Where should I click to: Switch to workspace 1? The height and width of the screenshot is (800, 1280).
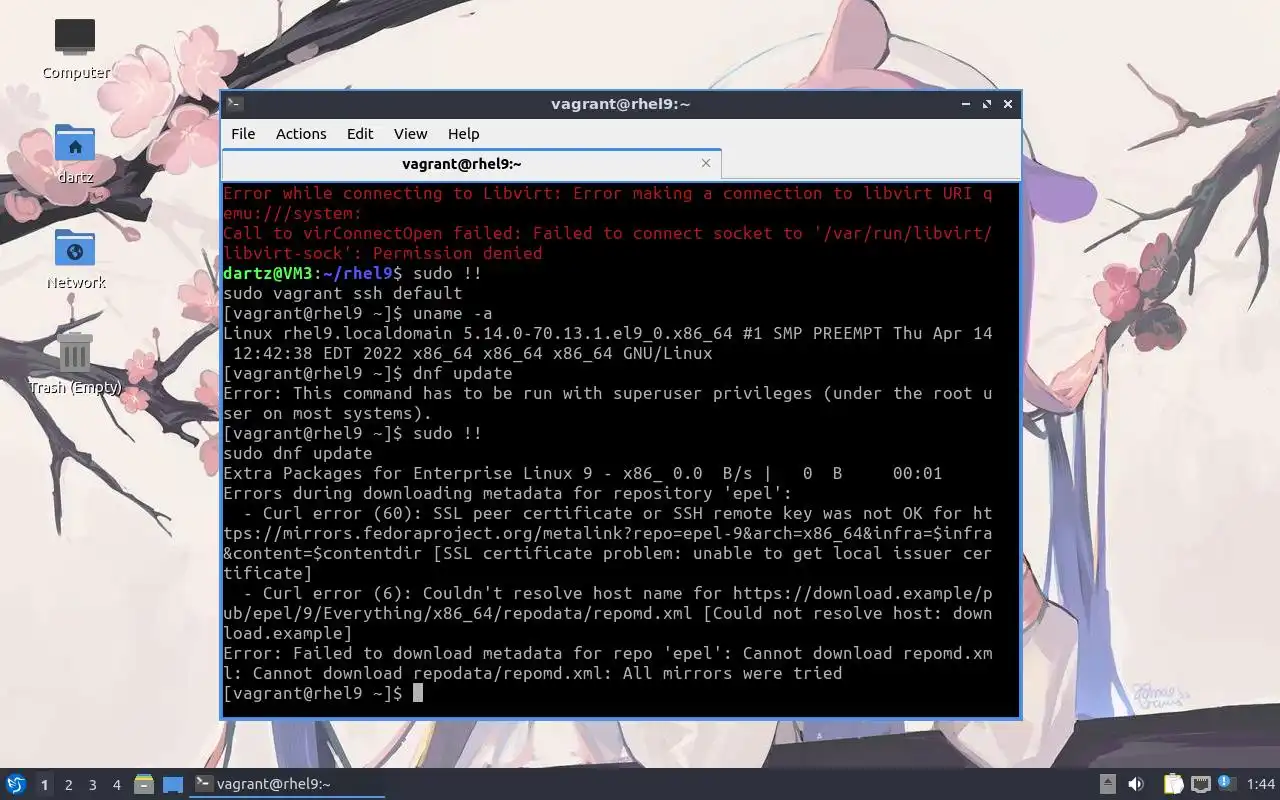click(x=44, y=785)
